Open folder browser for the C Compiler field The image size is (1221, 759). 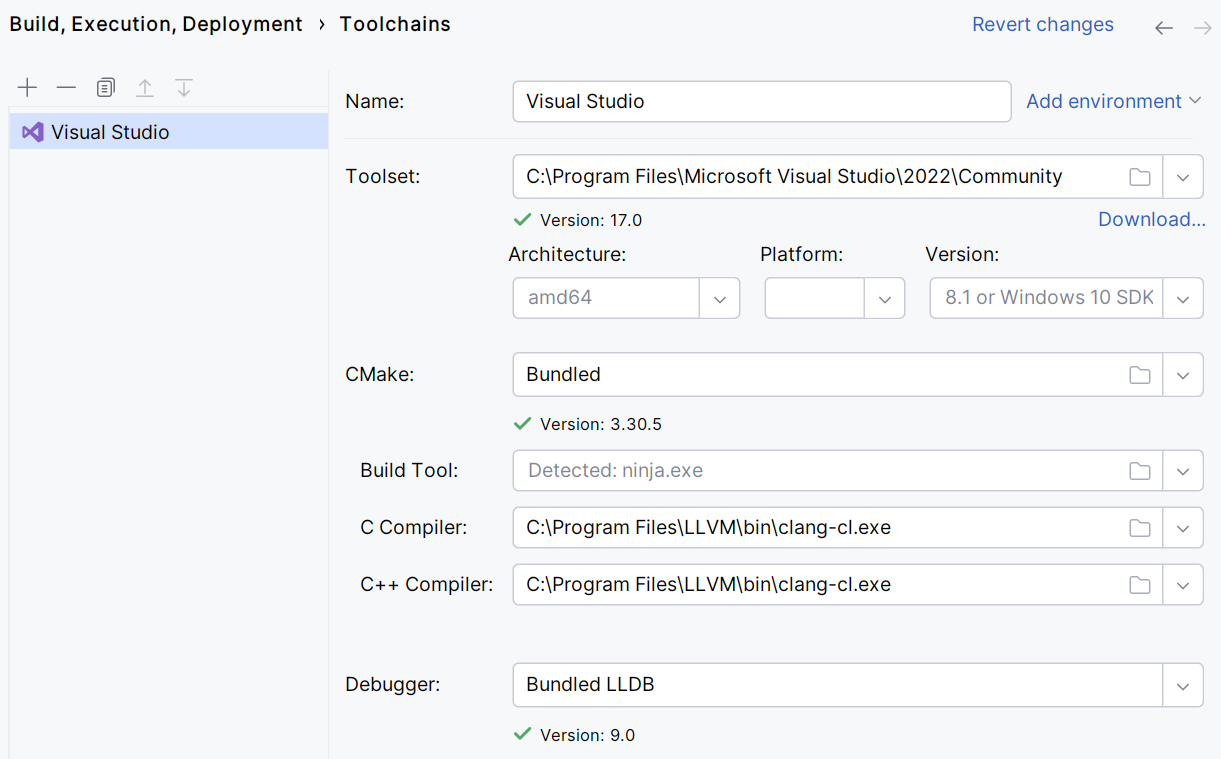click(1140, 527)
